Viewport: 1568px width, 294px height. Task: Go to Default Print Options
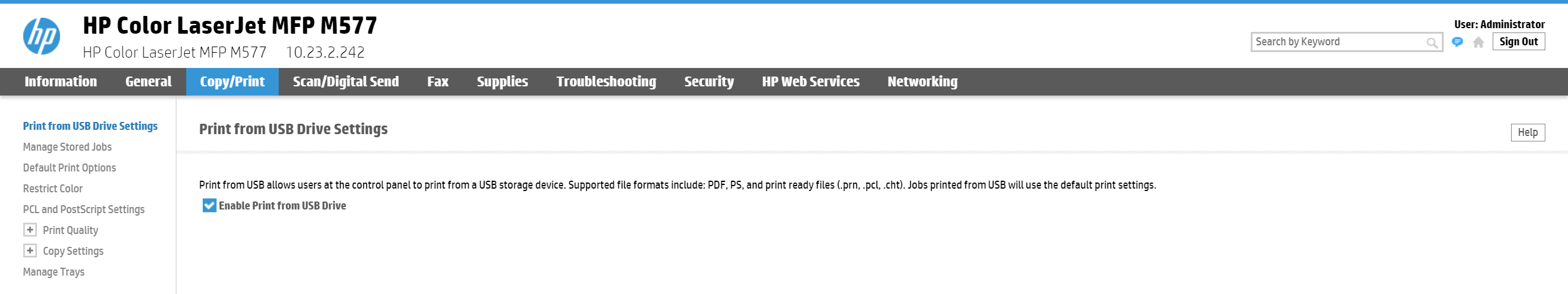tap(69, 168)
